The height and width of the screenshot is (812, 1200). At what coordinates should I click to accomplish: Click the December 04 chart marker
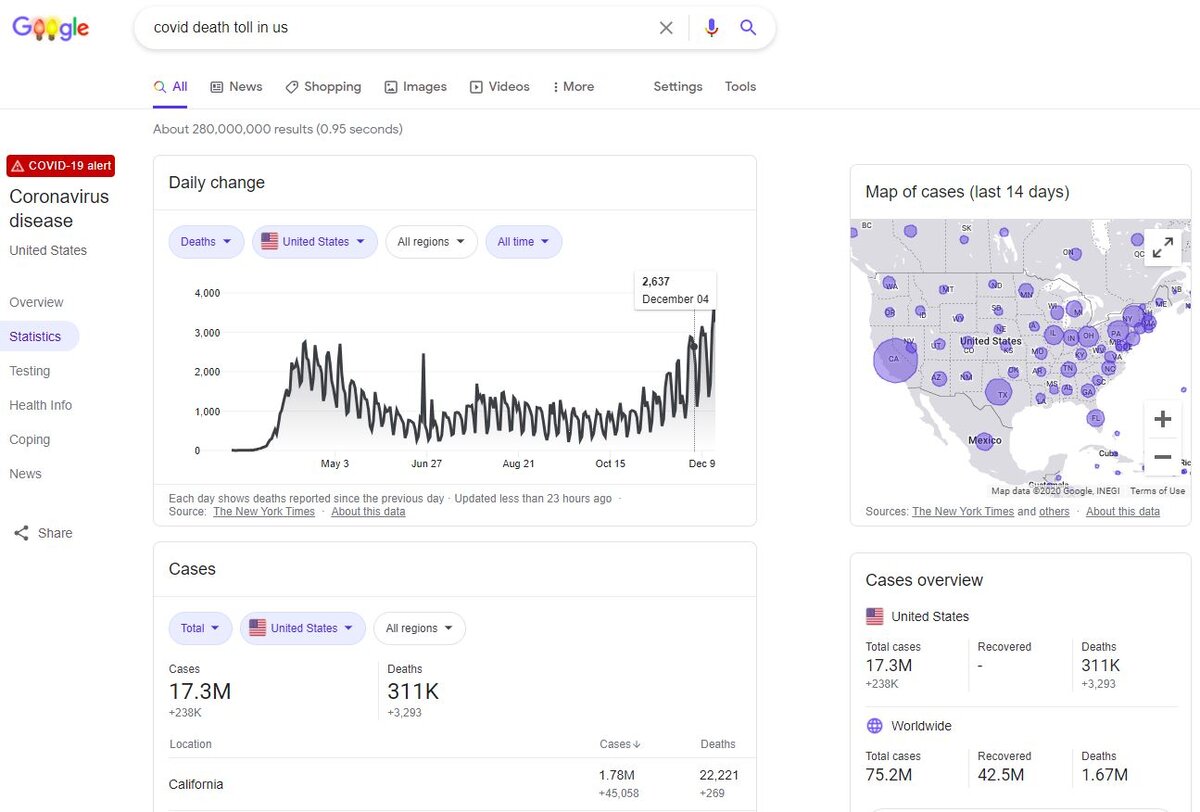pyautogui.click(x=695, y=345)
